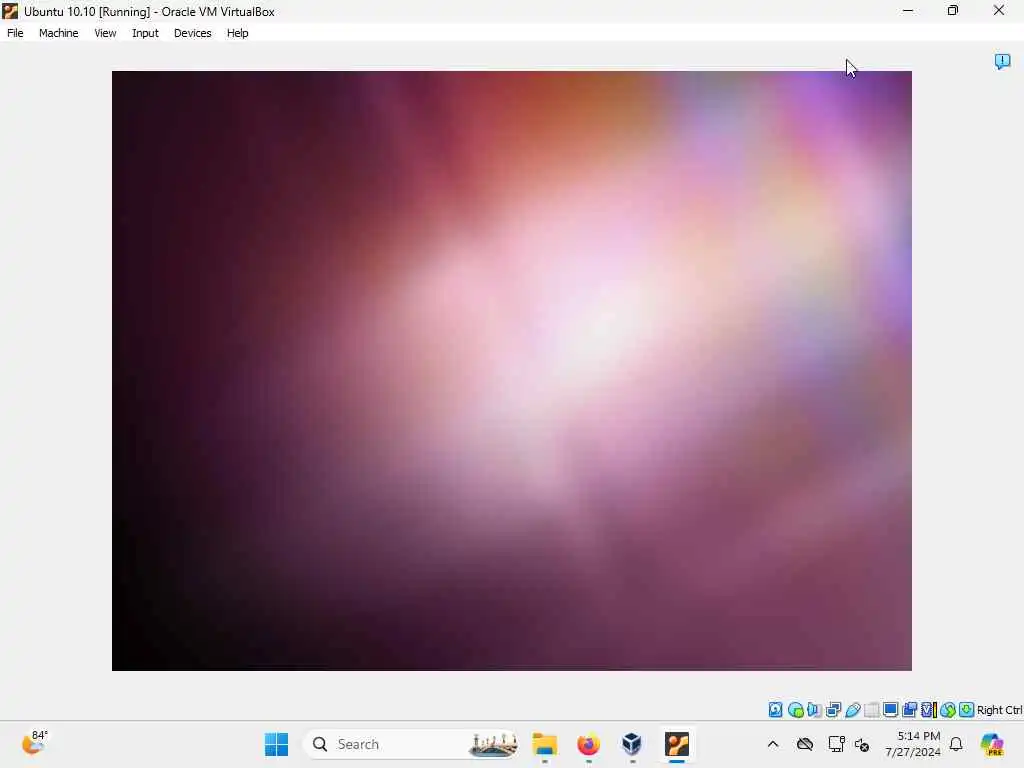This screenshot has width=1024, height=768.
Task: Open the Windows Start menu
Action: [276, 744]
